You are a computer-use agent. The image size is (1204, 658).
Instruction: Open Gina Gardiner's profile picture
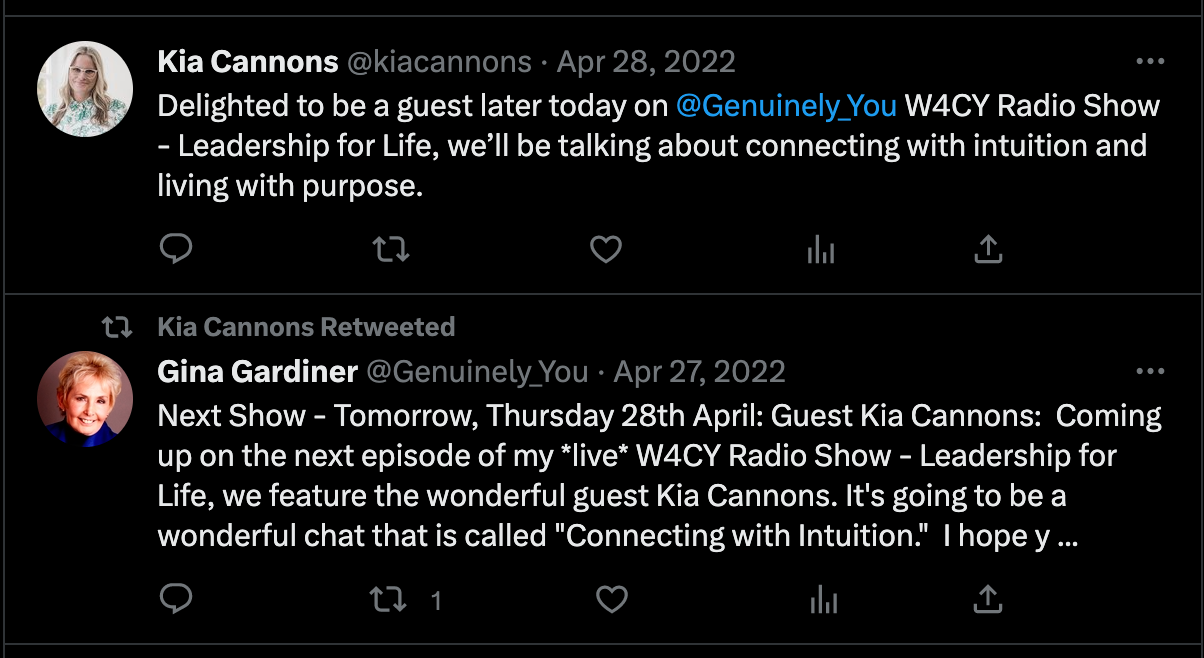[85, 399]
